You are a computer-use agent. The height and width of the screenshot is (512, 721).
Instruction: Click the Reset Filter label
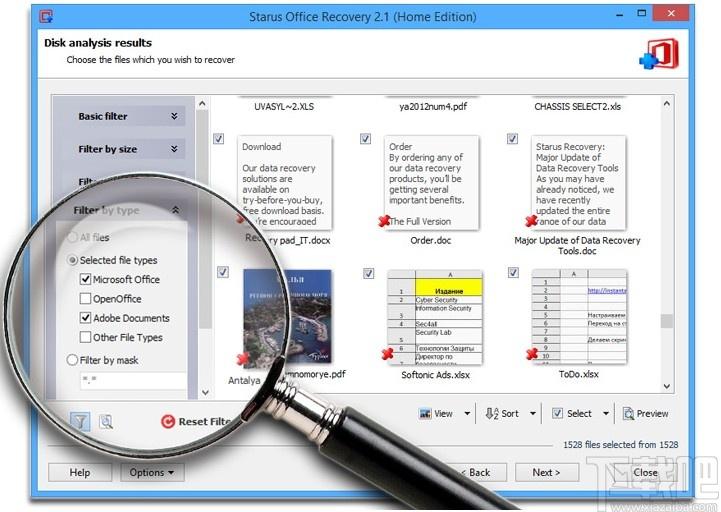[205, 421]
